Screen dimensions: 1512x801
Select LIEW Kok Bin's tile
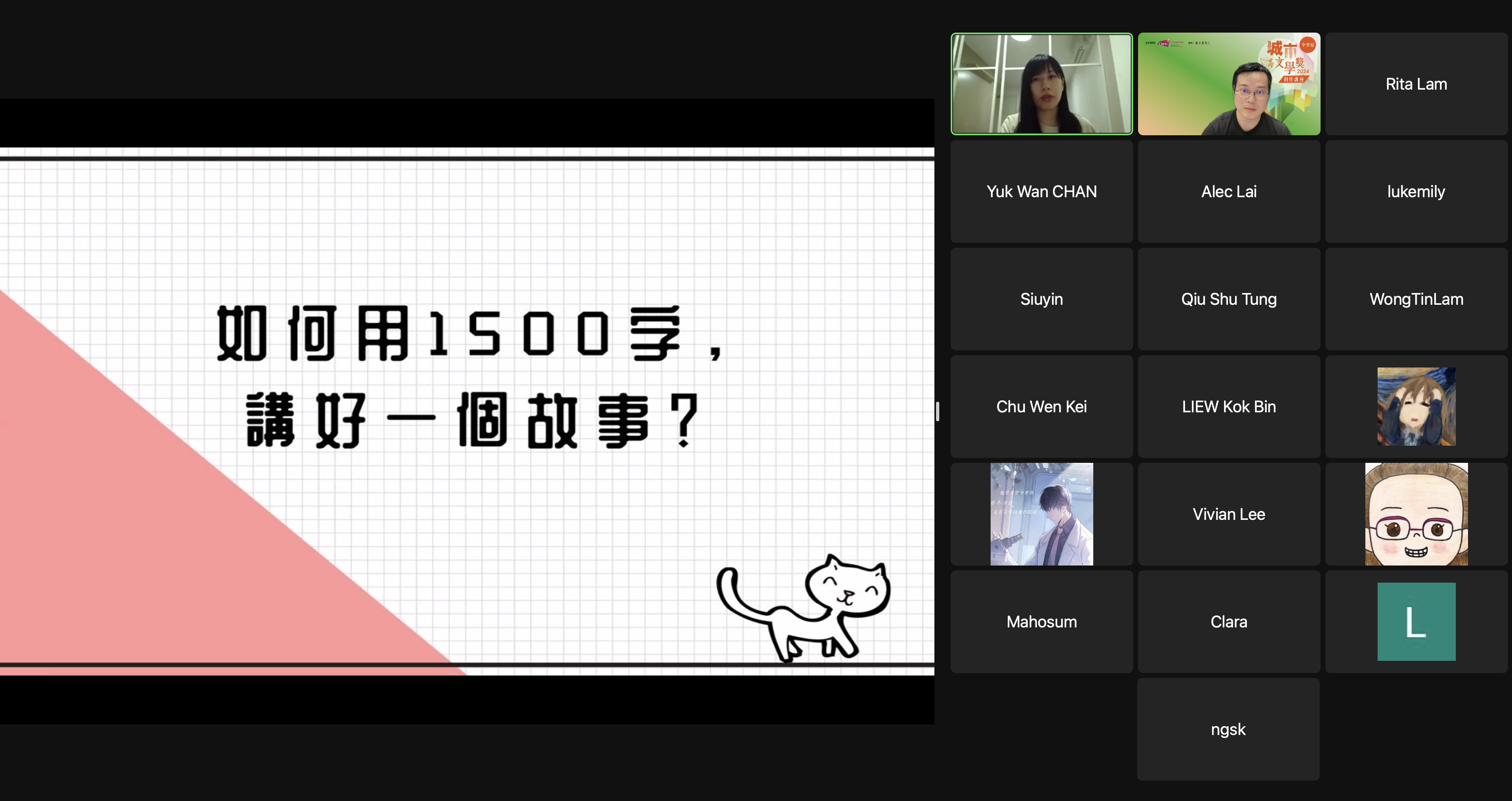point(1228,406)
